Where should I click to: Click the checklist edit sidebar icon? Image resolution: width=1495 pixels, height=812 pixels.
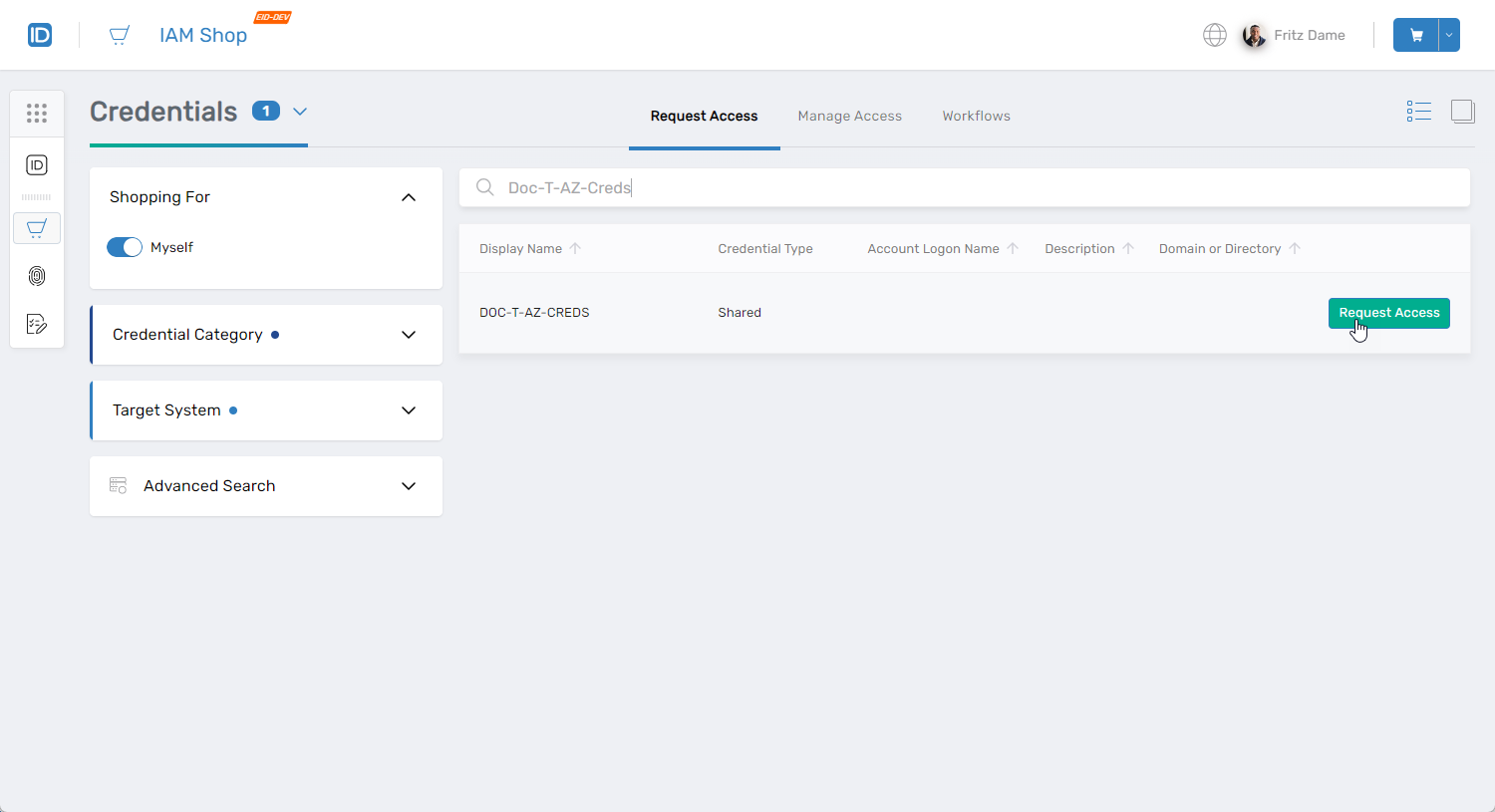click(37, 324)
